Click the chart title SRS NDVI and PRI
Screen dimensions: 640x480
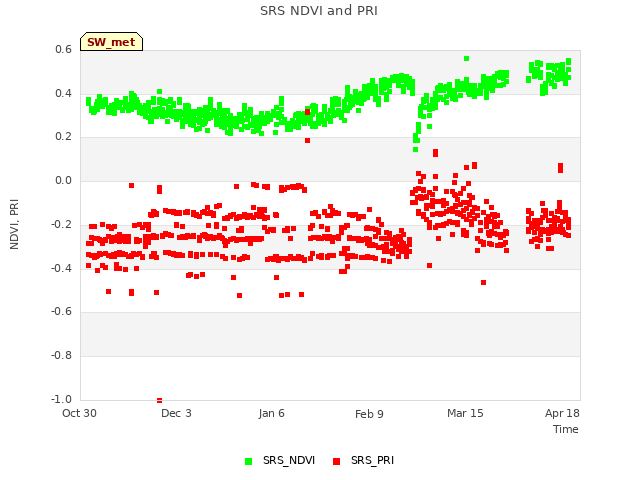tap(319, 11)
